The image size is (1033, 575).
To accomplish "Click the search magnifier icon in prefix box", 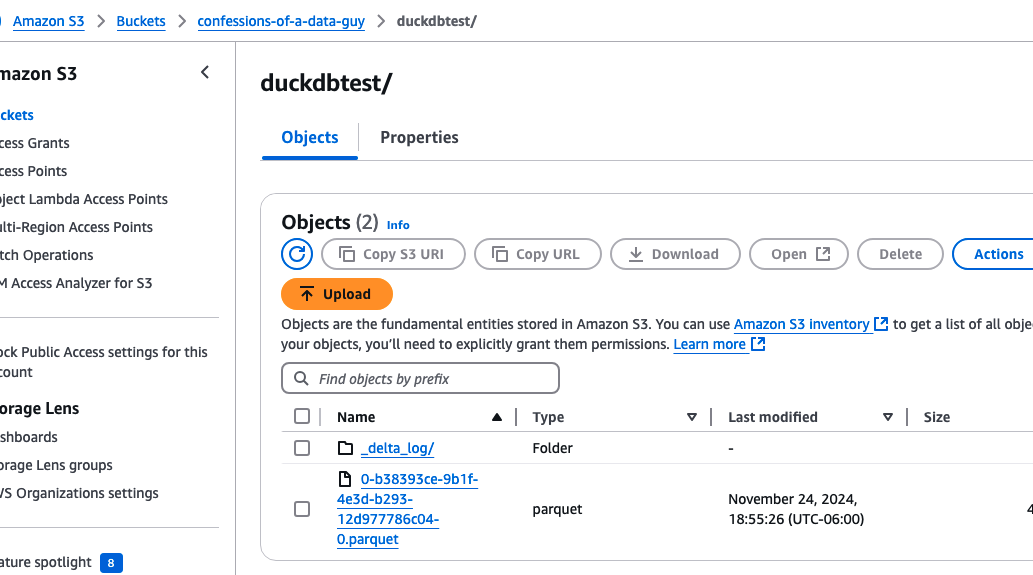I will pos(301,379).
